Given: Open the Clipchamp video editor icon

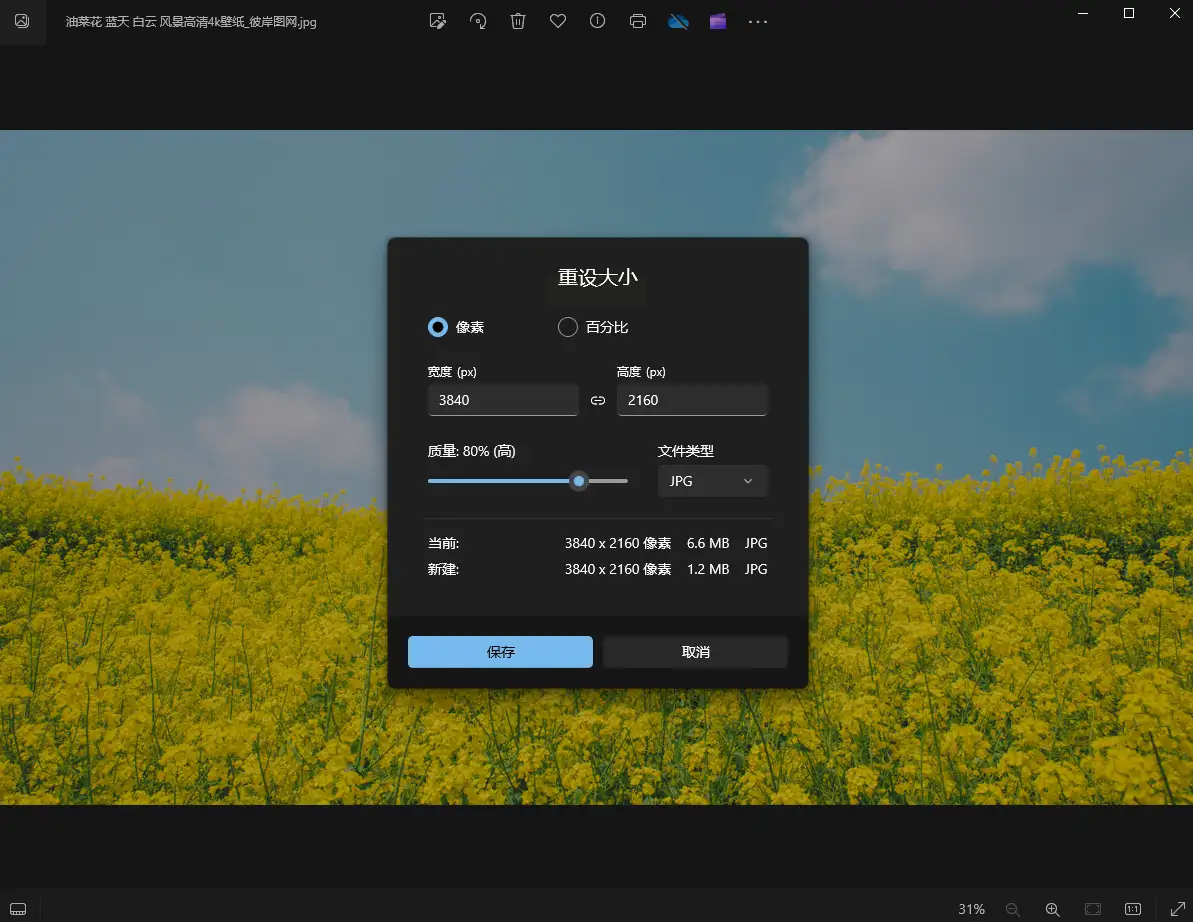Looking at the screenshot, I should (718, 21).
